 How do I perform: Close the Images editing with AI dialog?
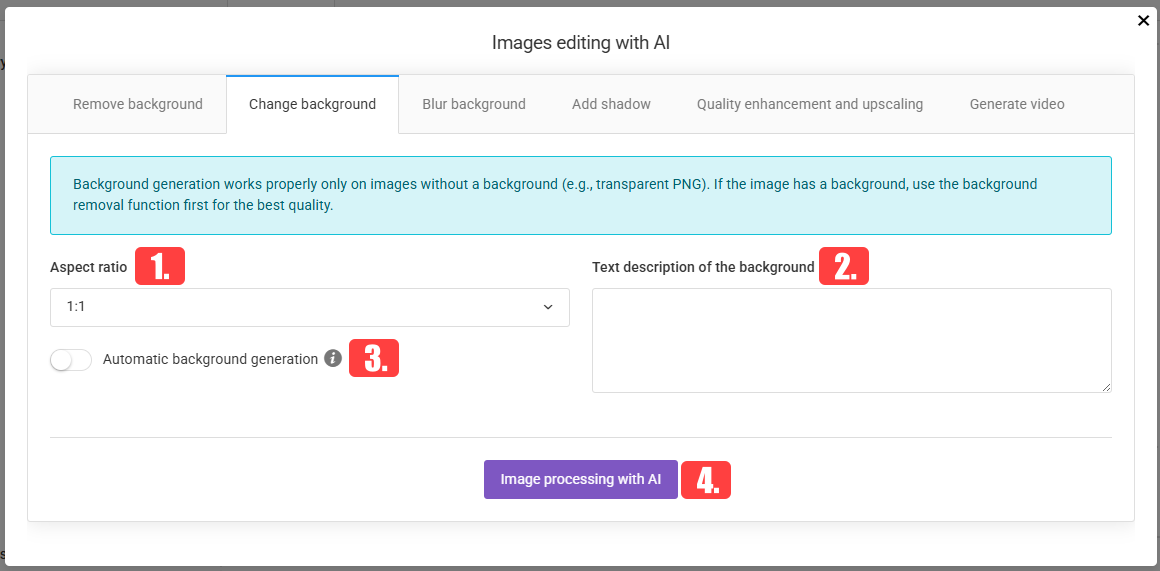click(1143, 21)
